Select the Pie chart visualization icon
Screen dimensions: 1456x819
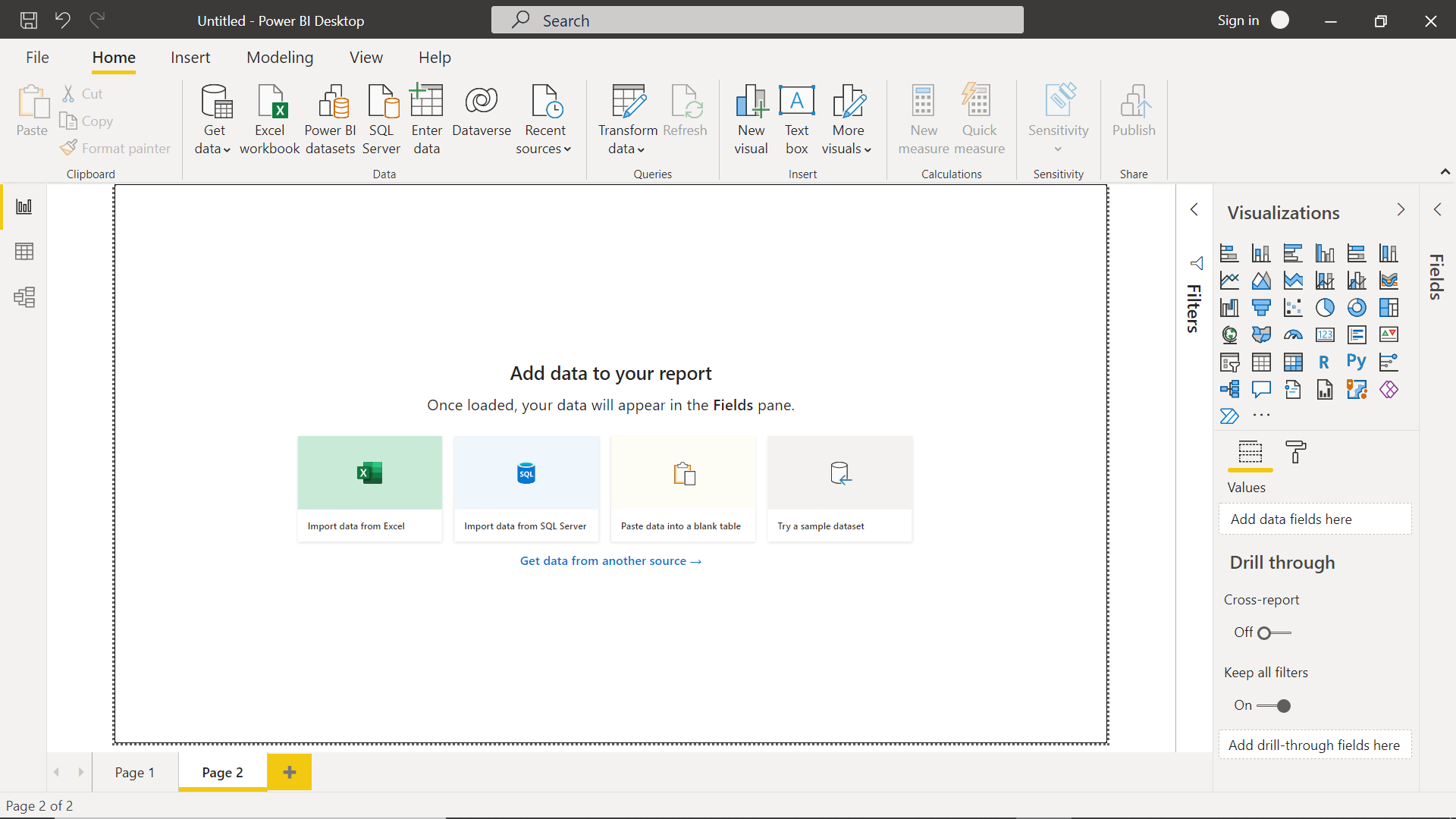pyautogui.click(x=1324, y=307)
